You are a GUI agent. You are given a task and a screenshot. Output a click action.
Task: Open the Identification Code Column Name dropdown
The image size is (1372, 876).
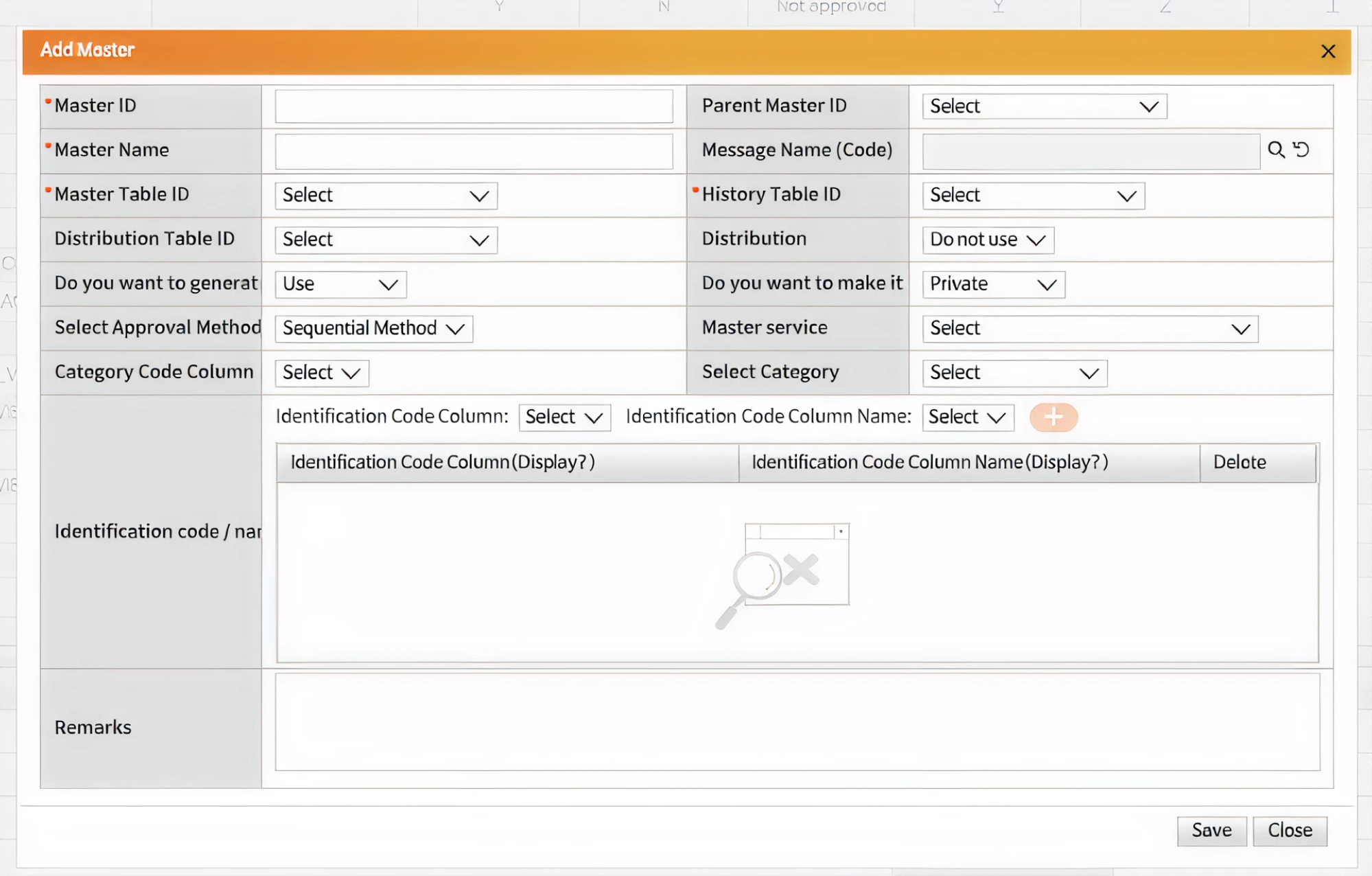pyautogui.click(x=967, y=417)
